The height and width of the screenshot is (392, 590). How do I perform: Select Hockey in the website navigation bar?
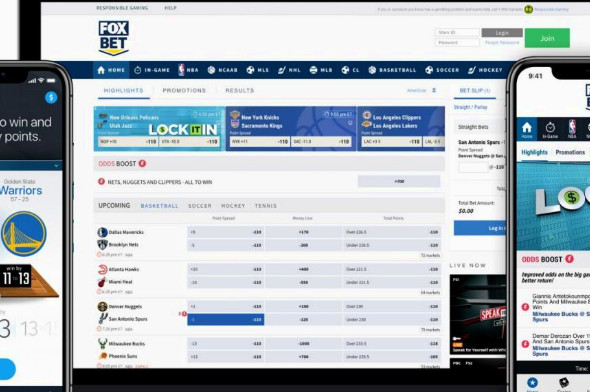[x=485, y=70]
